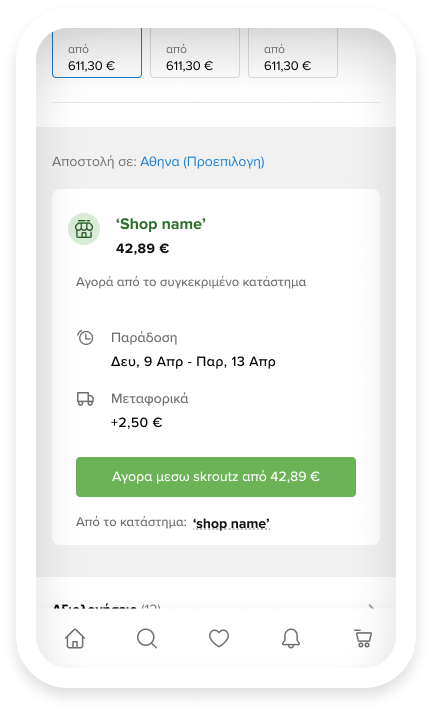Open notifications bell icon
This screenshot has width=432, height=712.
(291, 638)
